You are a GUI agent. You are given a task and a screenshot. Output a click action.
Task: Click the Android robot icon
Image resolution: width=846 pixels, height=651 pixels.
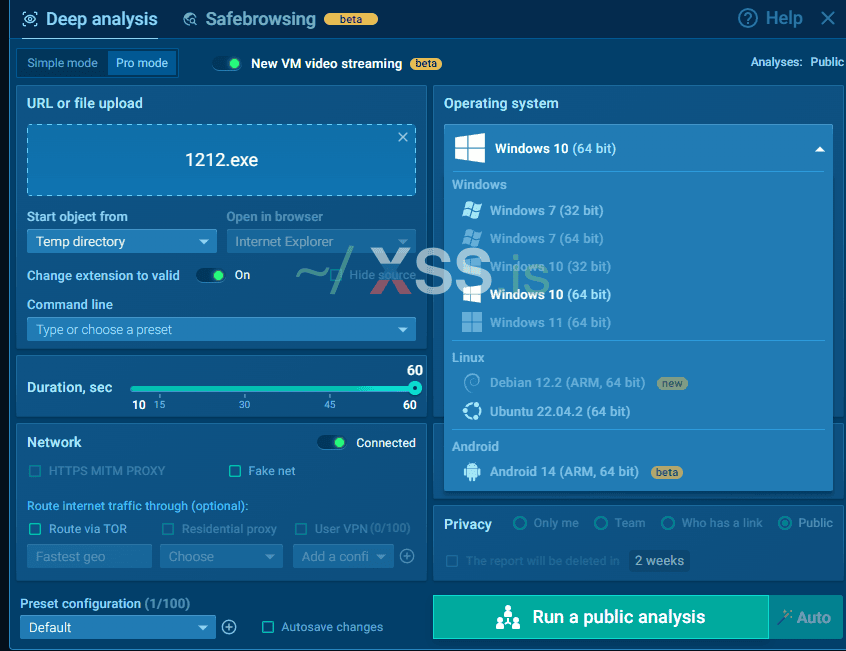[472, 472]
